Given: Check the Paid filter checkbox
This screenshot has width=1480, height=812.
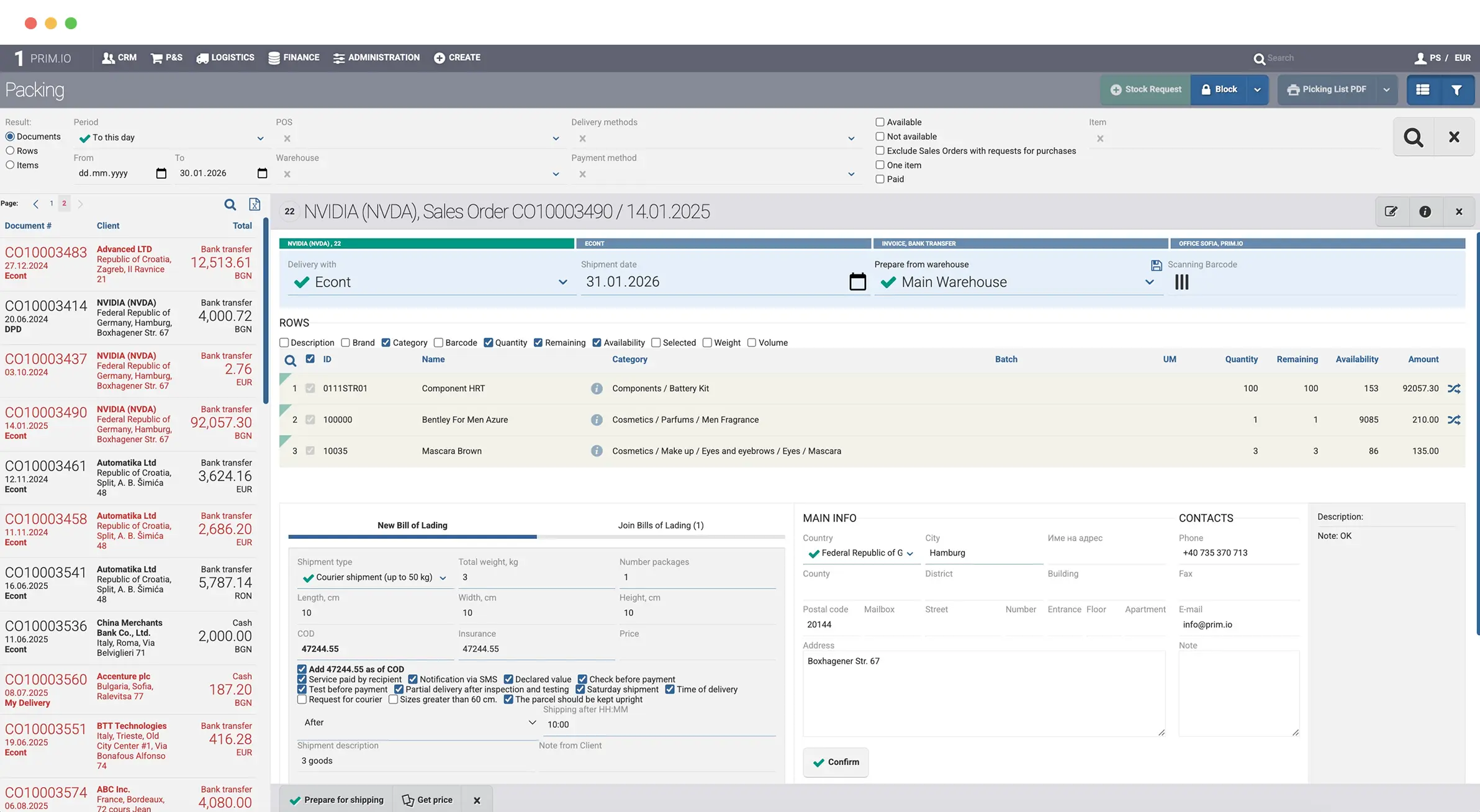Looking at the screenshot, I should point(880,179).
